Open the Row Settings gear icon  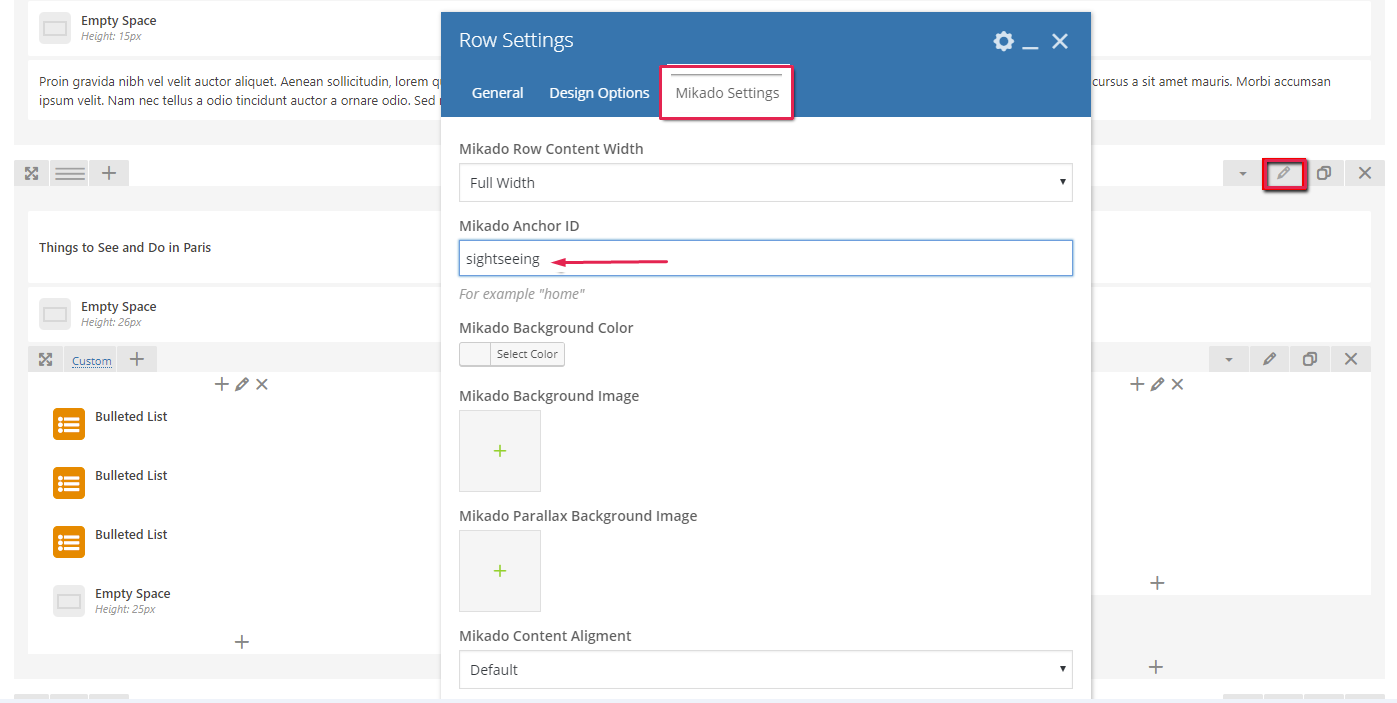point(1003,41)
